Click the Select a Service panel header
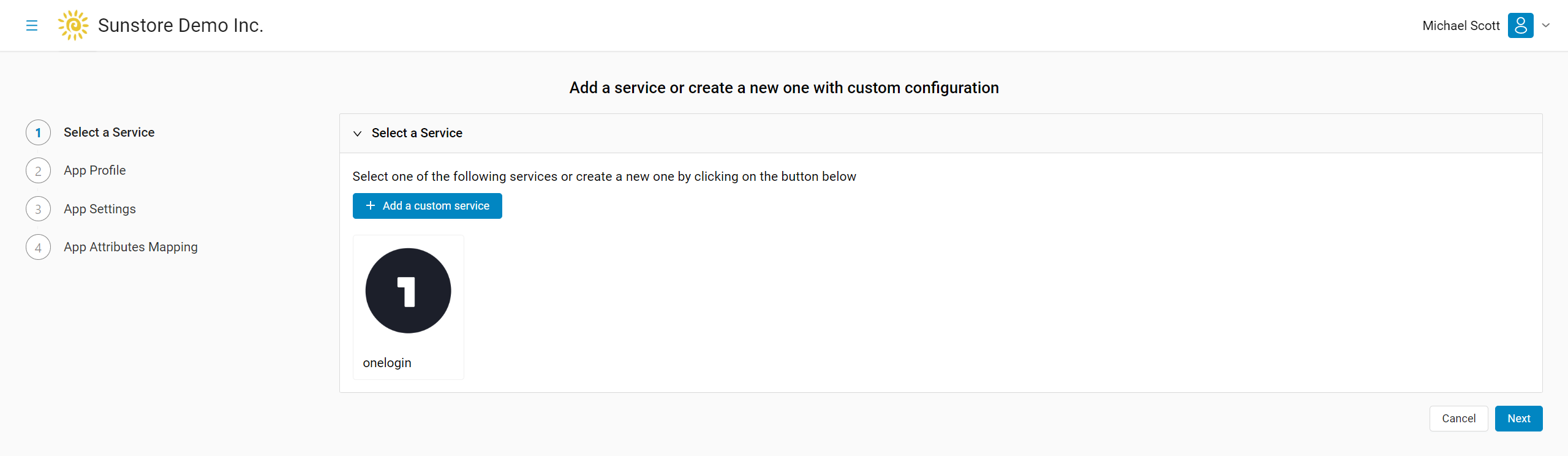The image size is (1568, 456). coord(941,133)
